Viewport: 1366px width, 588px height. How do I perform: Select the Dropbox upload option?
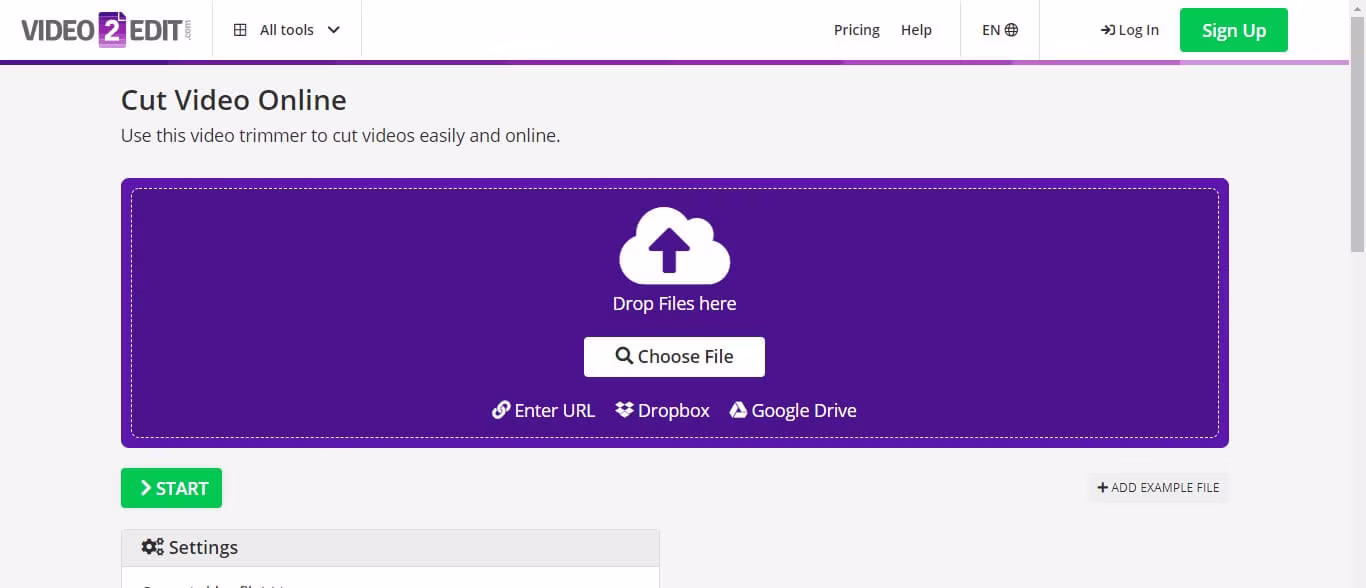tap(662, 410)
